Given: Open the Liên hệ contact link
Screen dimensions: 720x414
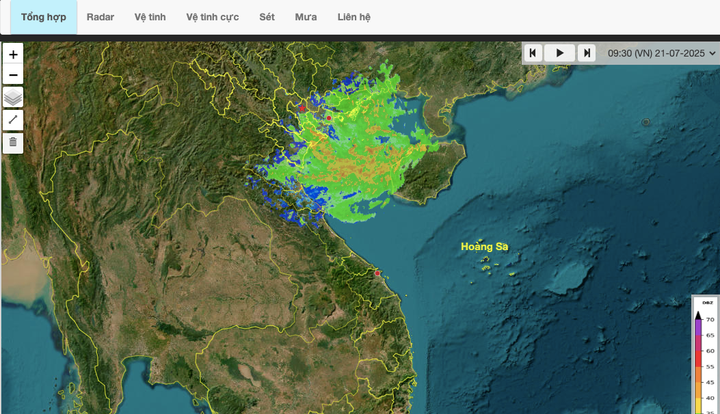Looking at the screenshot, I should pos(354,17).
